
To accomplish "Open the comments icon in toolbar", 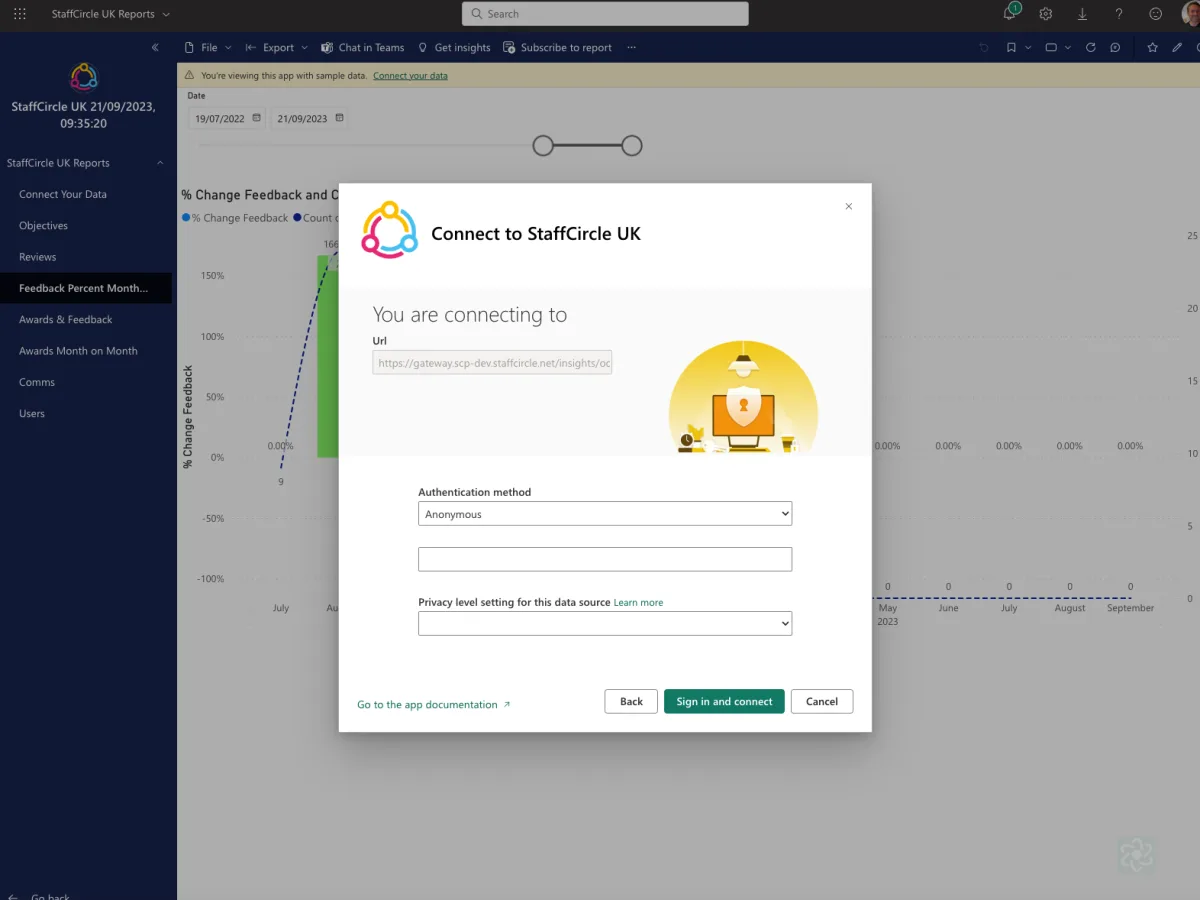I will click(x=1115, y=47).
